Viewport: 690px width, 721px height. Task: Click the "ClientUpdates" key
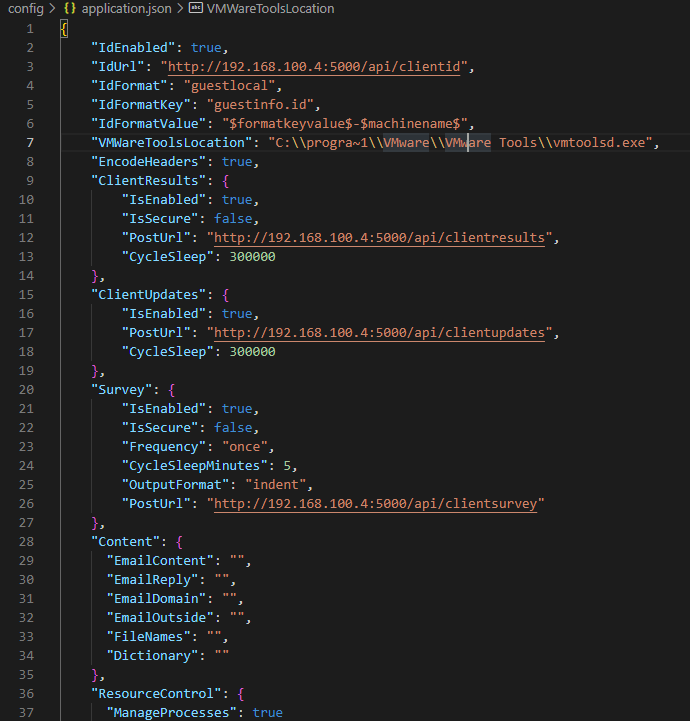(x=148, y=295)
